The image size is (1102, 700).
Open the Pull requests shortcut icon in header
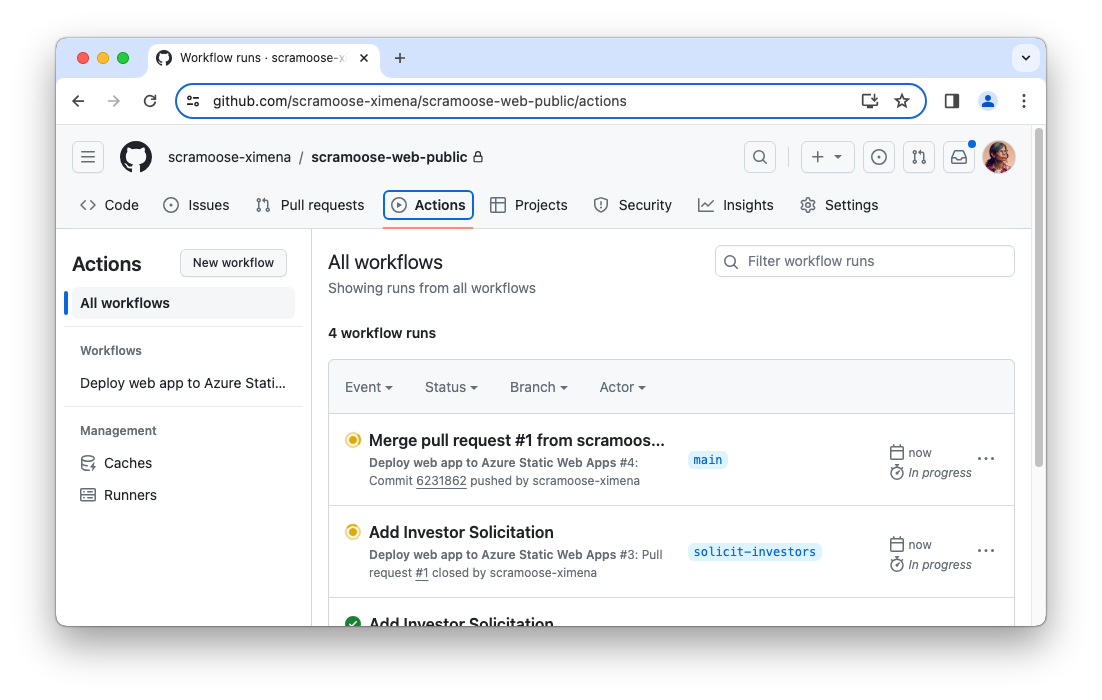pyautogui.click(x=919, y=157)
